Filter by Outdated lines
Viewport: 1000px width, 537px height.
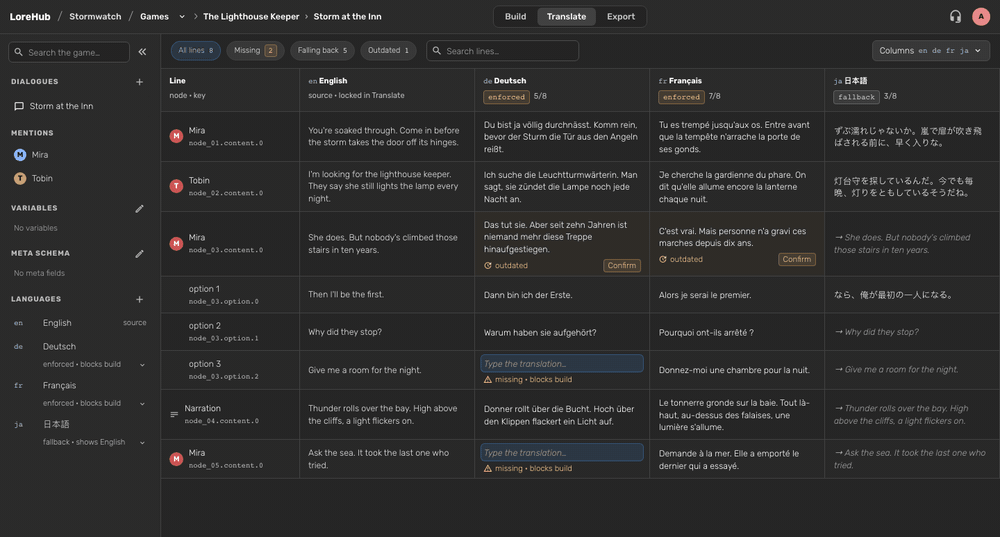click(388, 50)
